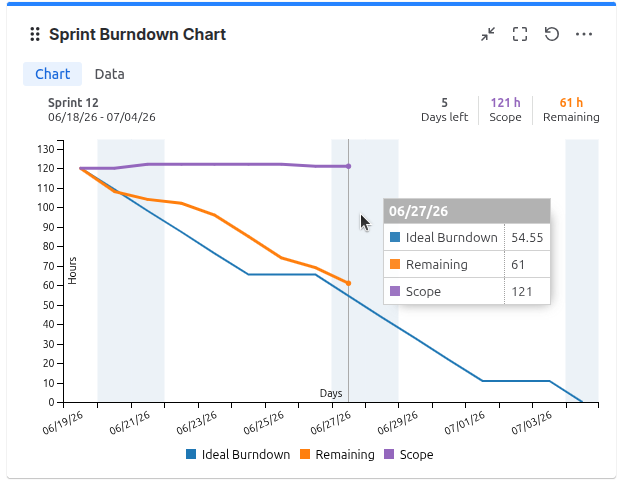
Task: Toggle the Remaining series in the legend
Action: pyautogui.click(x=337, y=455)
